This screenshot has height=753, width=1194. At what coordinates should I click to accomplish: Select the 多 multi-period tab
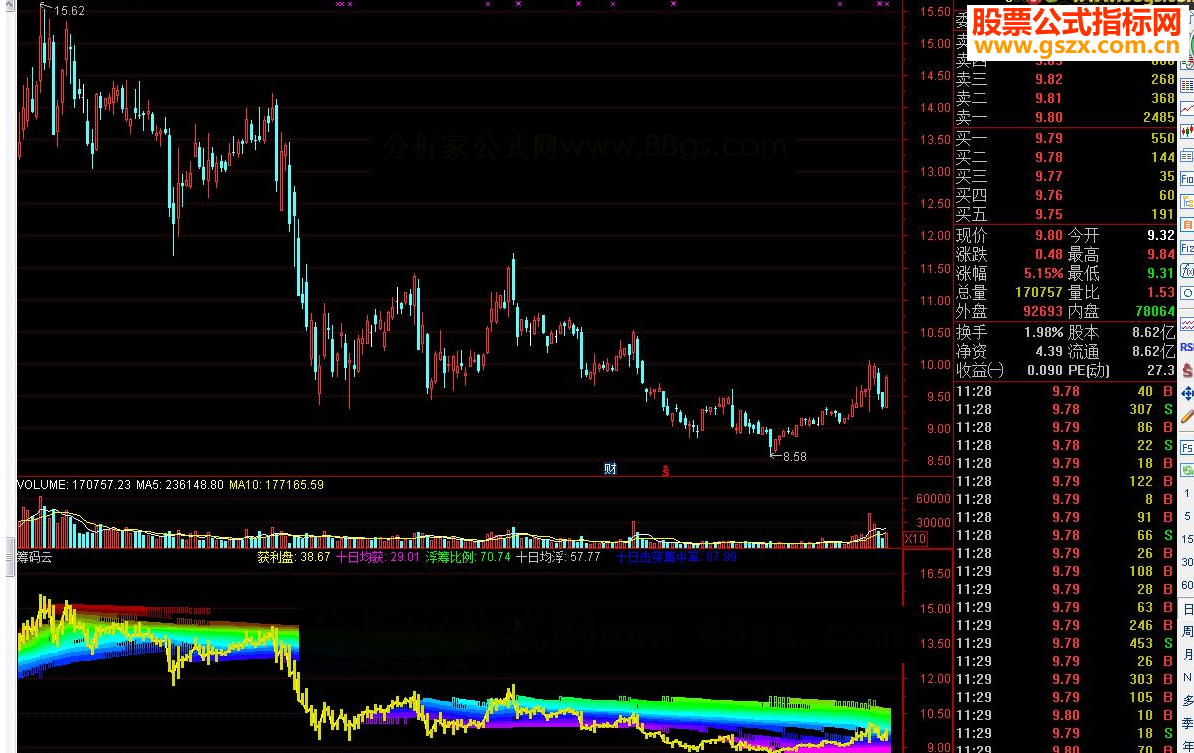point(1187,700)
